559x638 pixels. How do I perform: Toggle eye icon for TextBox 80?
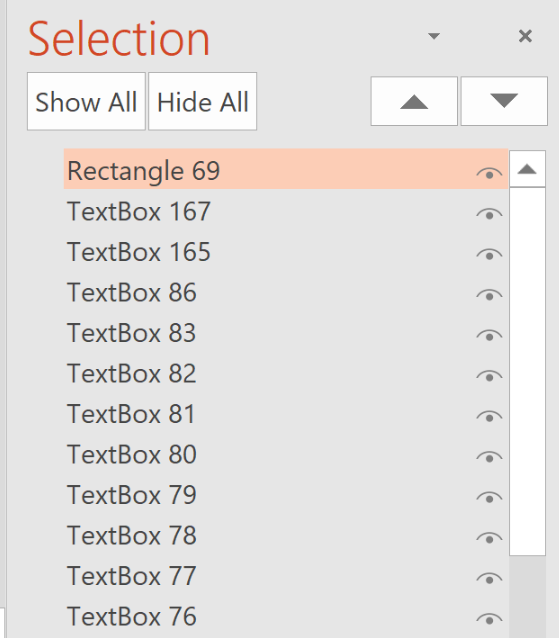489,457
